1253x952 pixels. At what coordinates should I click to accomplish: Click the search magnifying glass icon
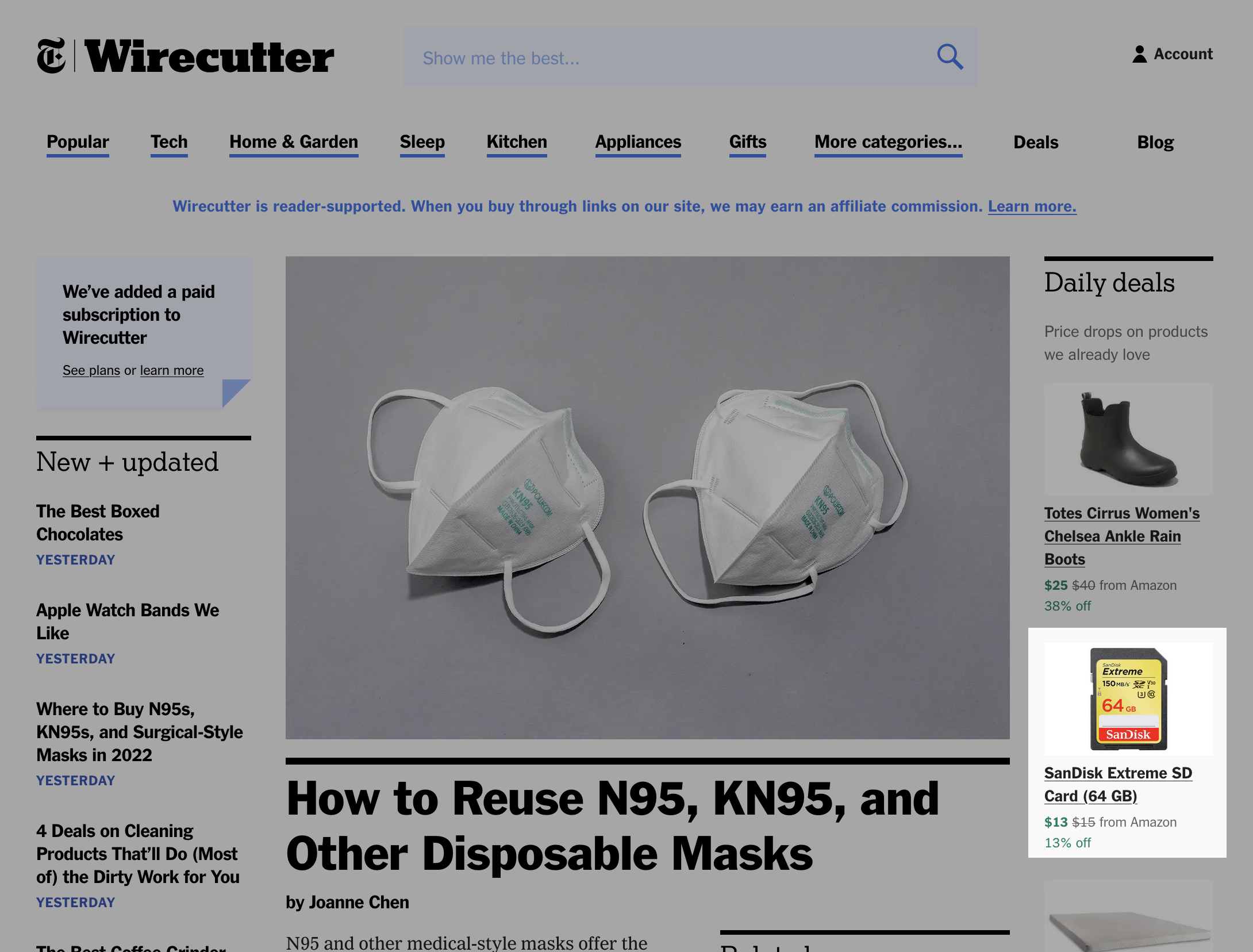coord(950,57)
